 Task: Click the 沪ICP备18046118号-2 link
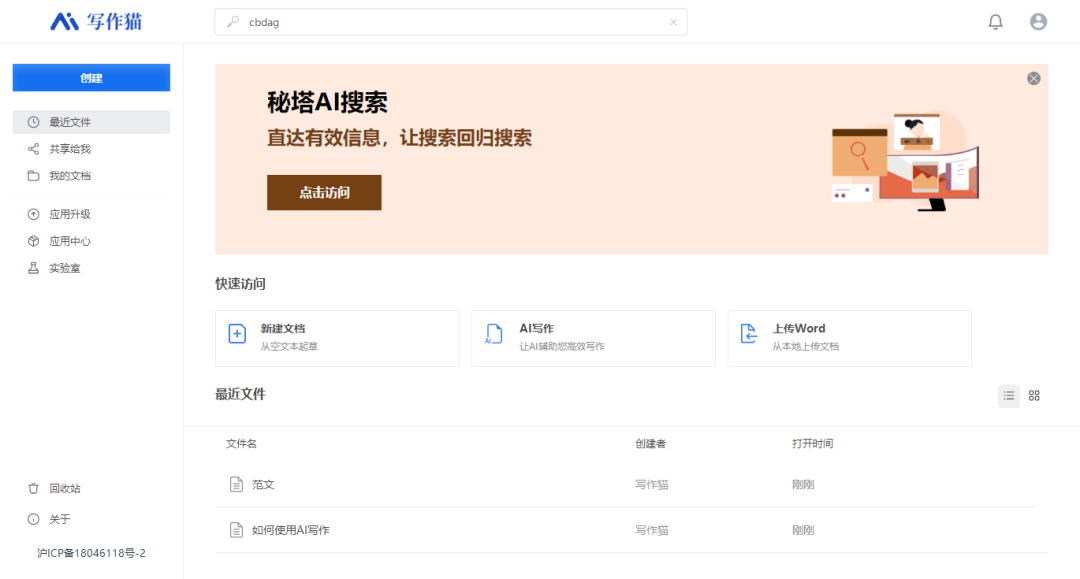point(91,553)
